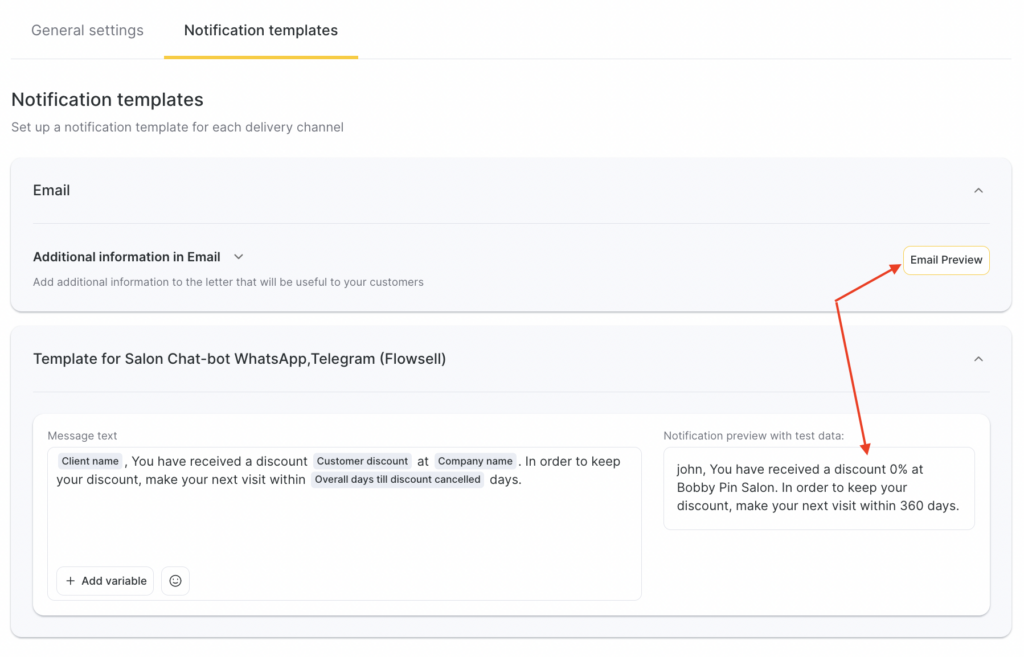
Task: Click the Email section title
Action: point(51,190)
